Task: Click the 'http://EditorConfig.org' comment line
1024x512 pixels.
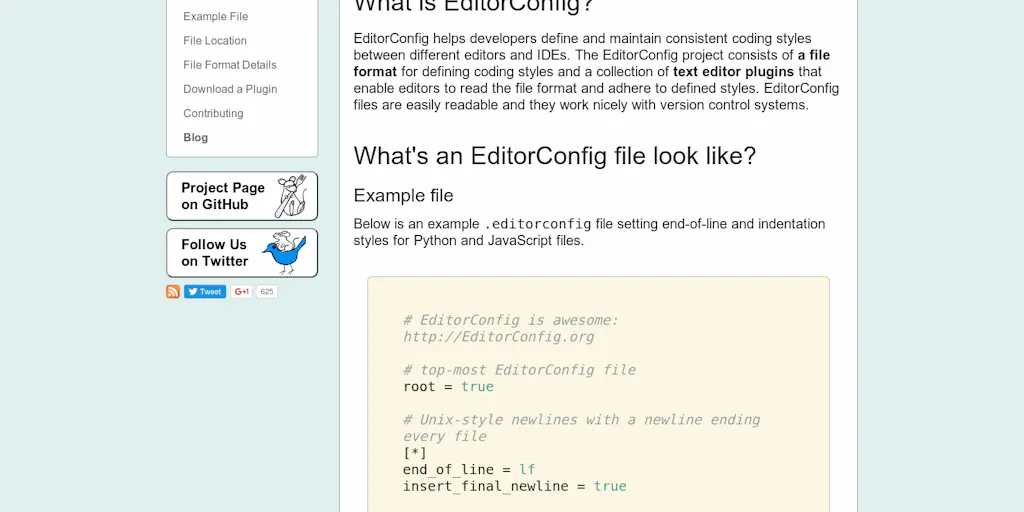Action: point(499,337)
